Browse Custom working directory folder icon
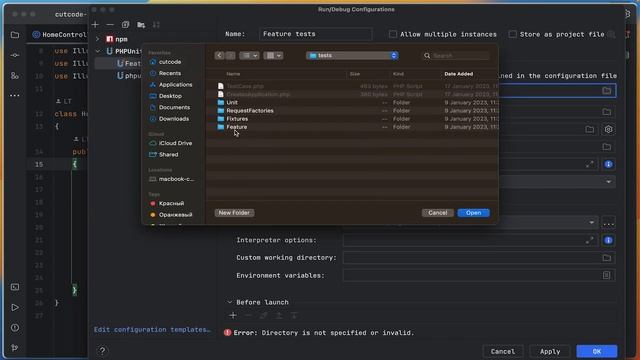This screenshot has width=640, height=360. coord(607,258)
